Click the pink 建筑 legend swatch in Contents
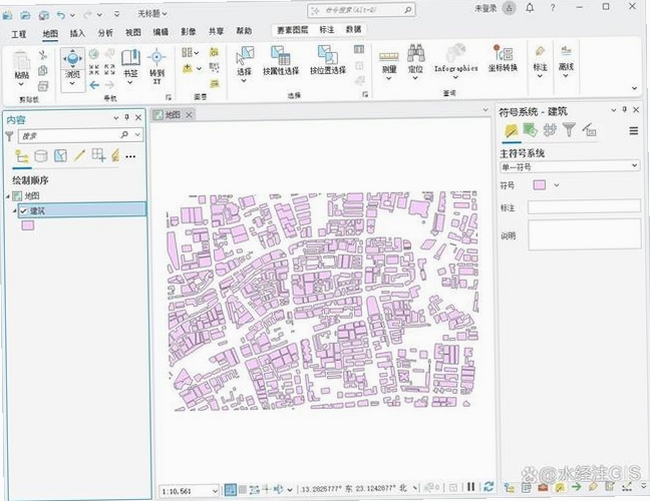Screen dimensions: 650x501 (28, 225)
